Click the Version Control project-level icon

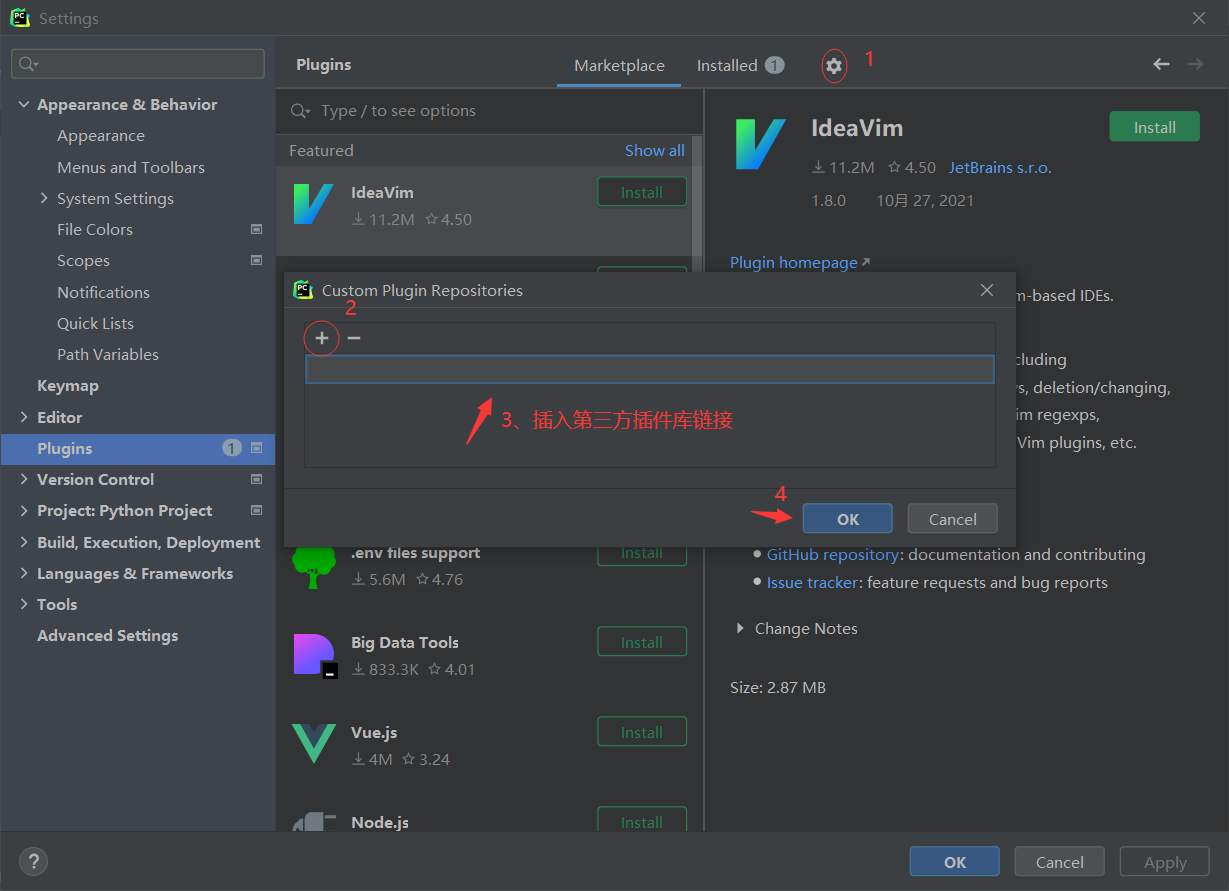256,480
